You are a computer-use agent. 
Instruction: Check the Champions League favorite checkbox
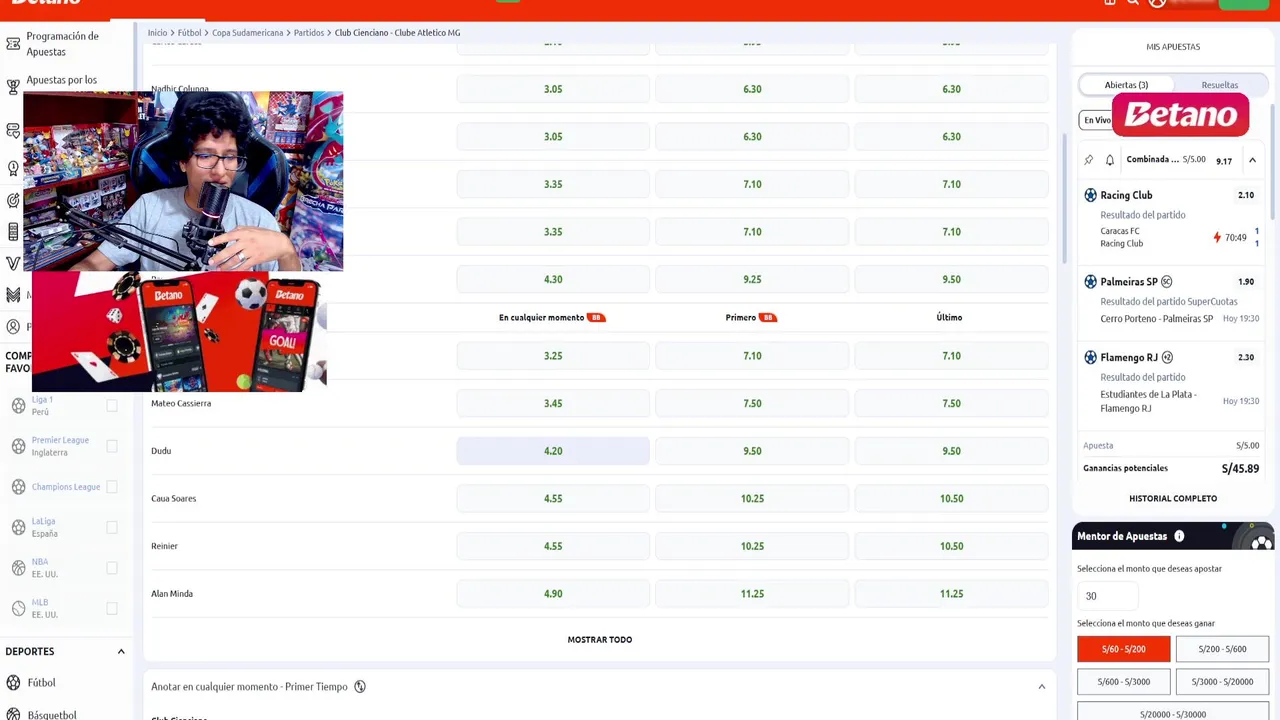112,487
